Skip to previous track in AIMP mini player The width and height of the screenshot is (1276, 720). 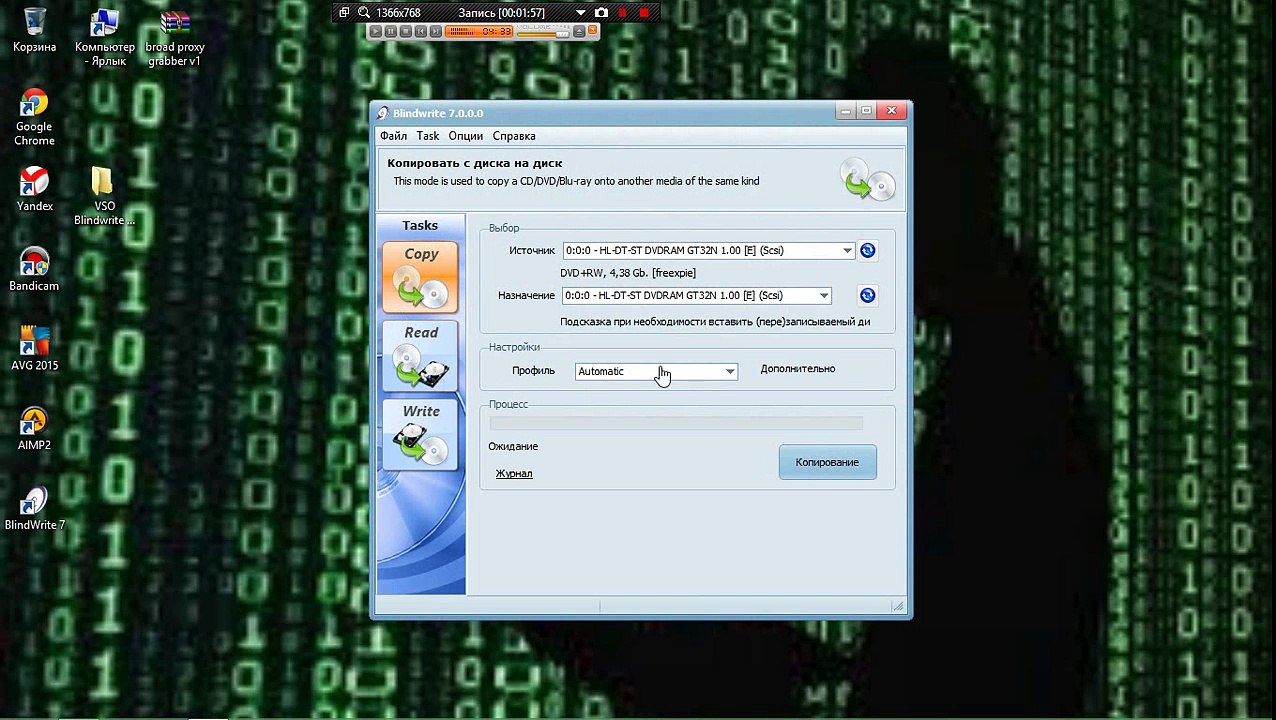421,31
